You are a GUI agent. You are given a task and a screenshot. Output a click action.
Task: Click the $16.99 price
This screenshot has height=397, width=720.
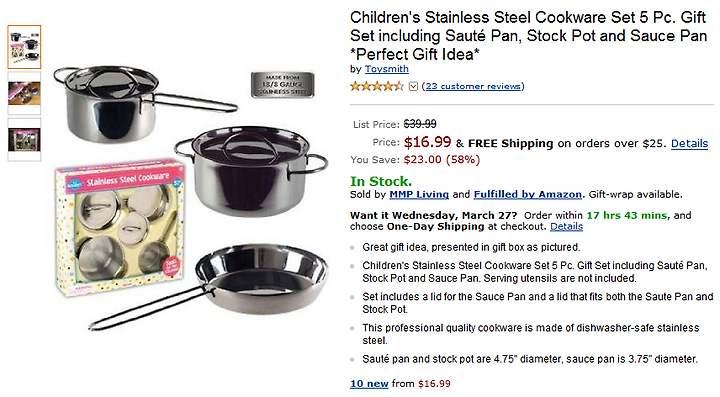[x=428, y=142]
